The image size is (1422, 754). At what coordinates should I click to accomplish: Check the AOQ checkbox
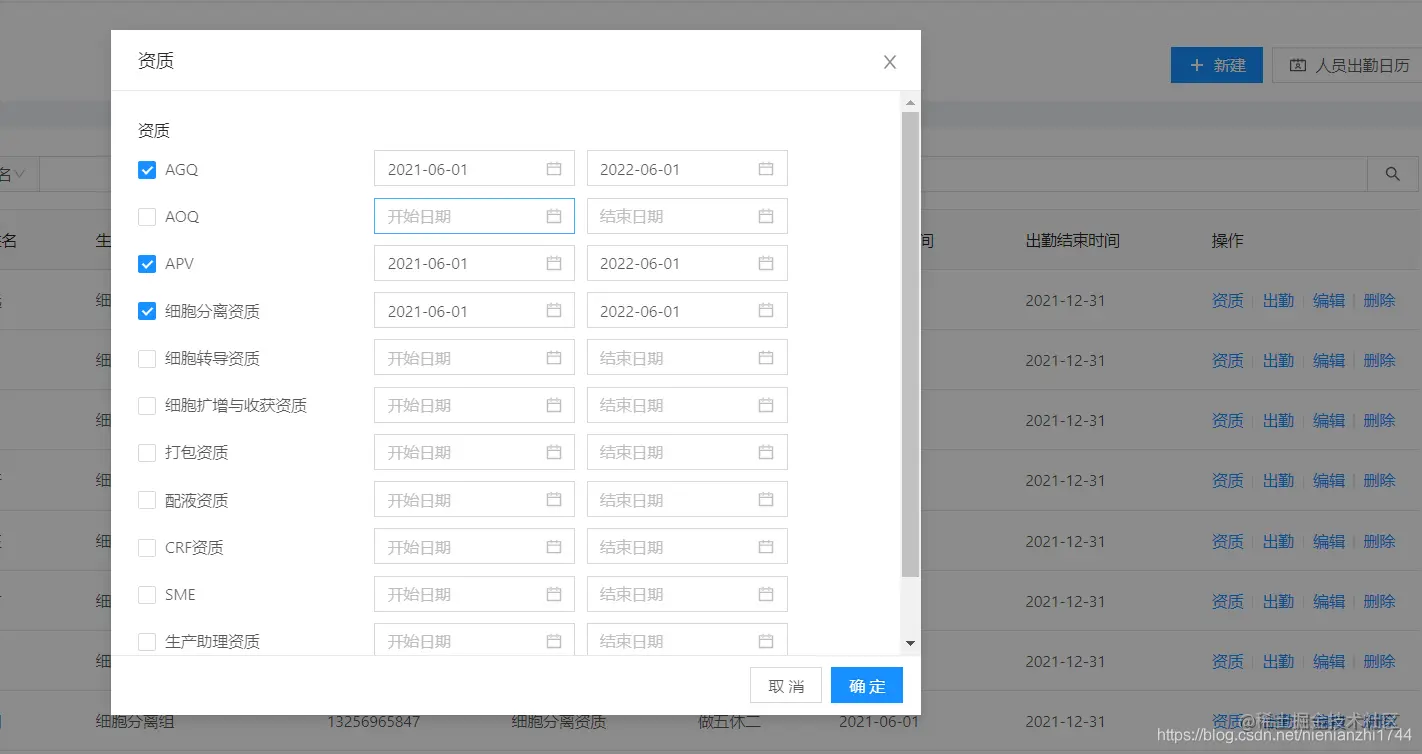pyautogui.click(x=147, y=217)
